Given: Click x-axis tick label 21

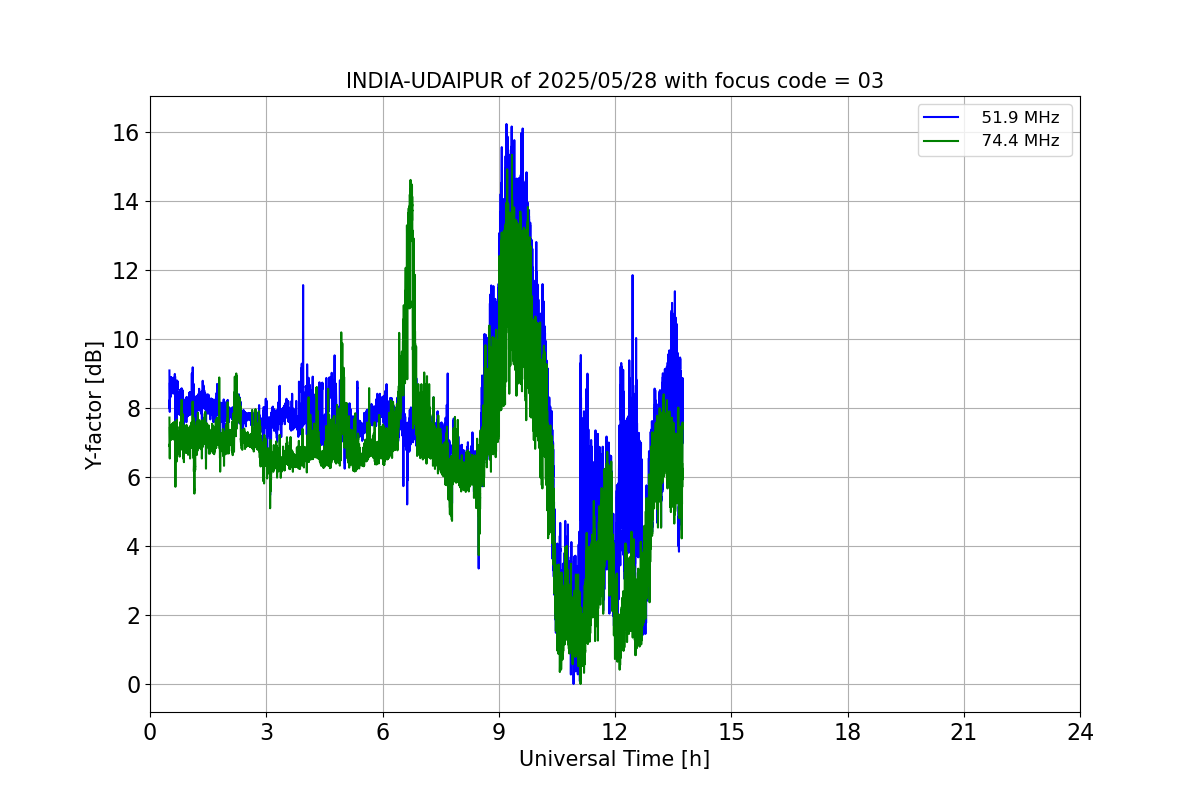Looking at the screenshot, I should [x=964, y=732].
